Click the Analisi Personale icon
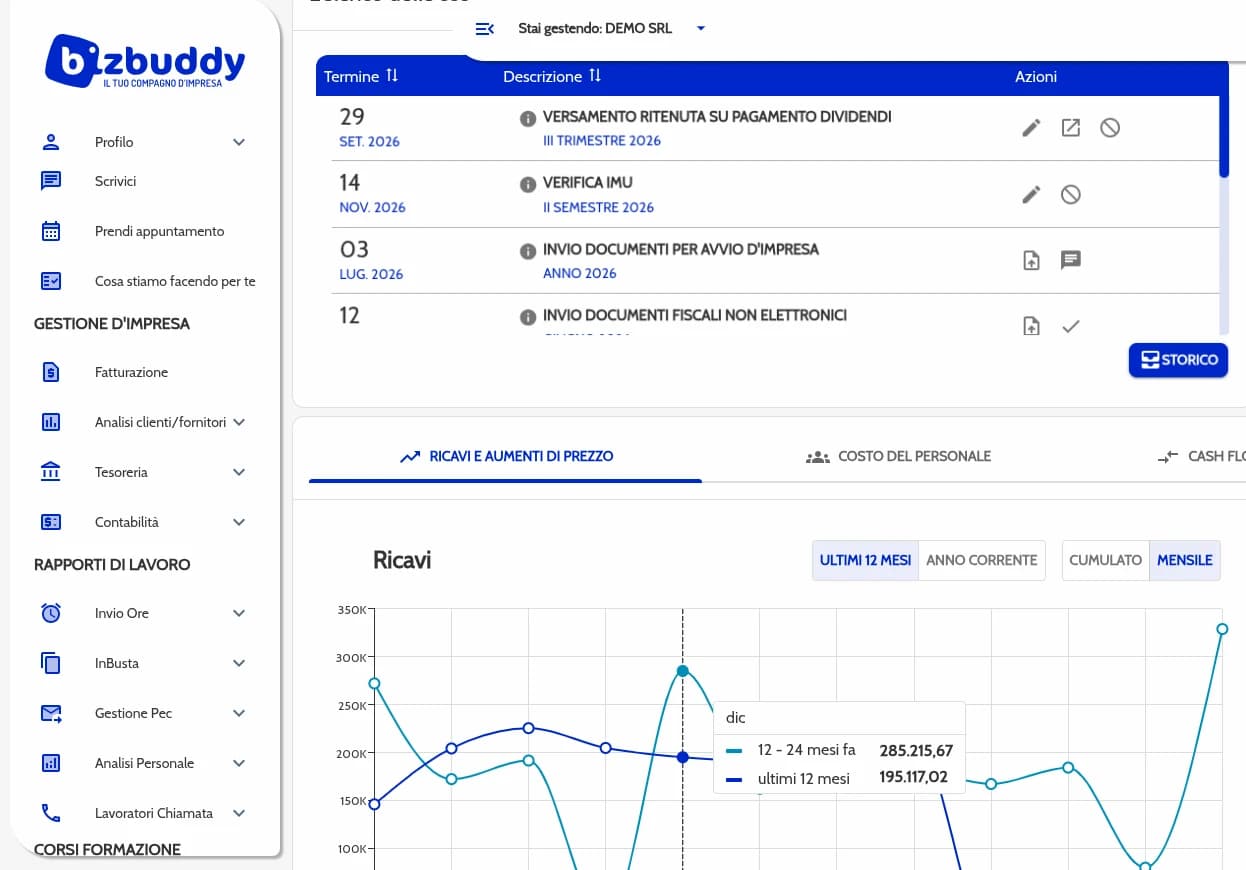Screen dimensions: 1246x870 coord(51,763)
